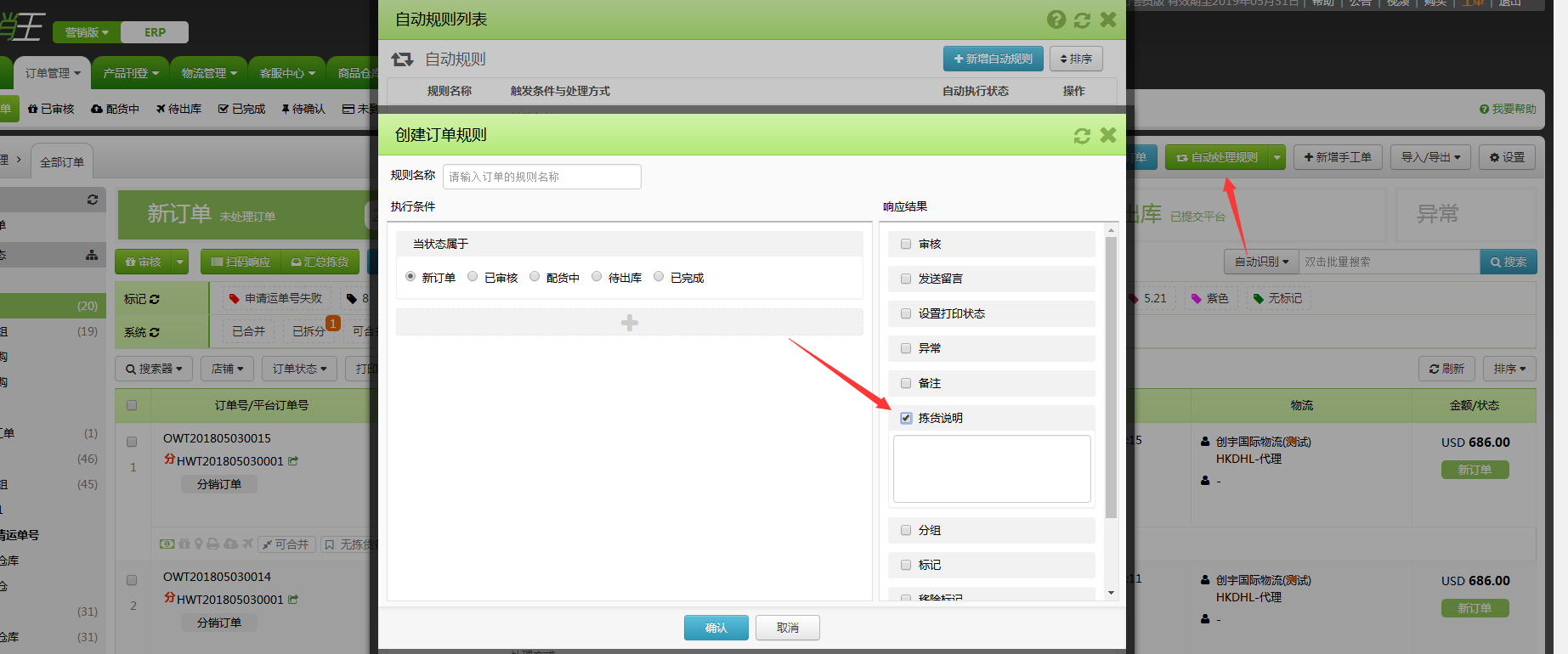Refresh the 标记 tags row
The width and height of the screenshot is (1568, 654).
click(x=154, y=299)
